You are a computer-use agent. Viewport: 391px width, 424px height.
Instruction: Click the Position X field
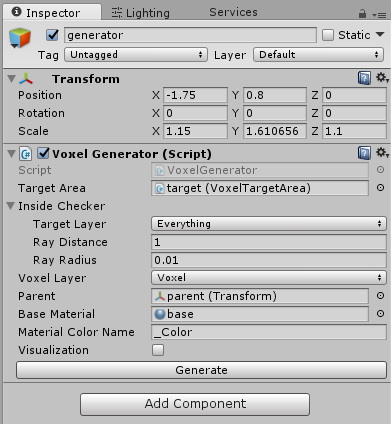(x=195, y=95)
